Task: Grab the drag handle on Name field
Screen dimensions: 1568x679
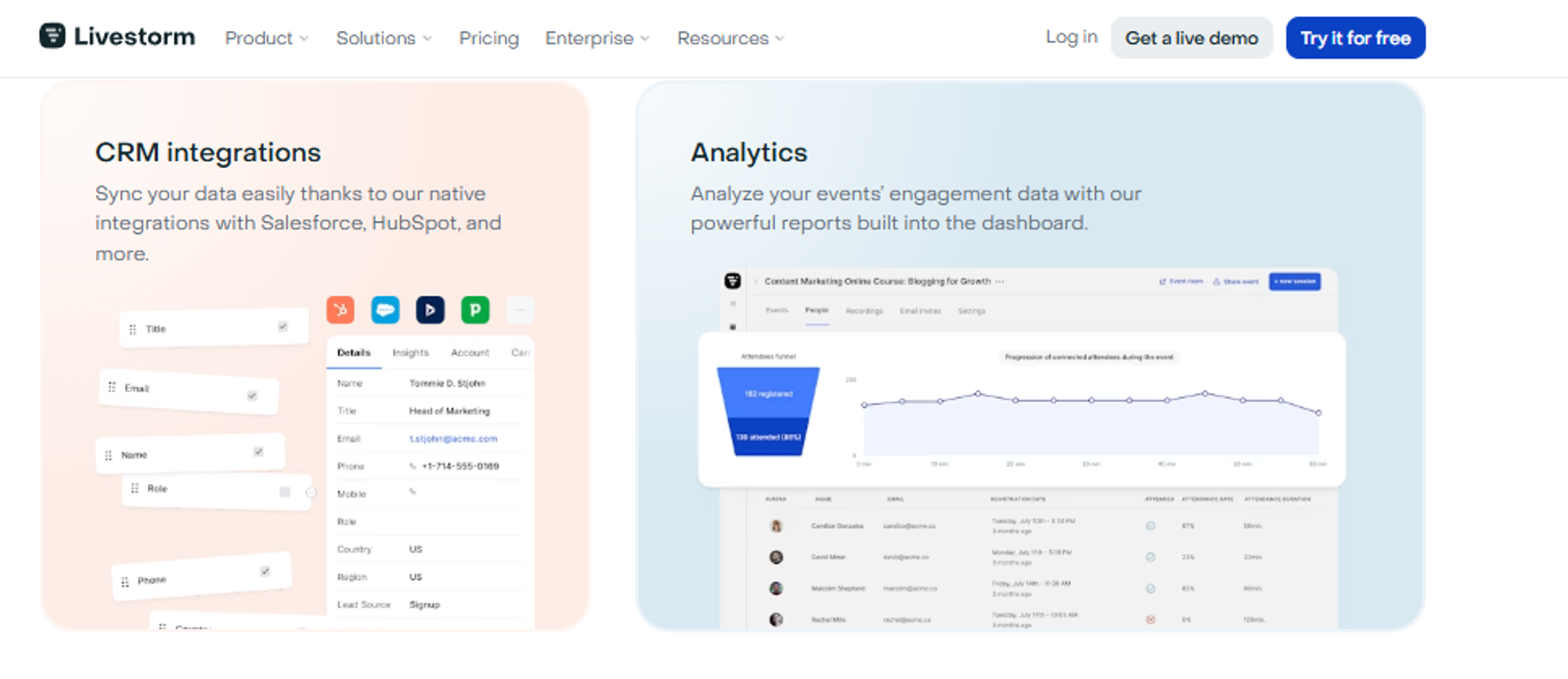Action: [x=109, y=455]
